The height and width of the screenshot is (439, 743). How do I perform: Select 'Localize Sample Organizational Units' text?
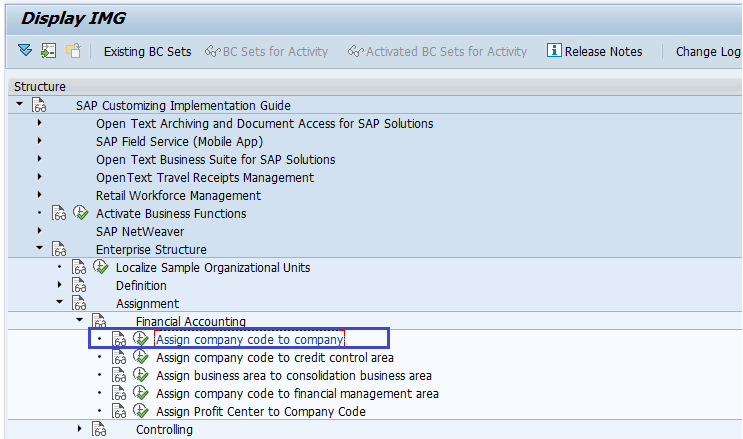click(x=213, y=267)
